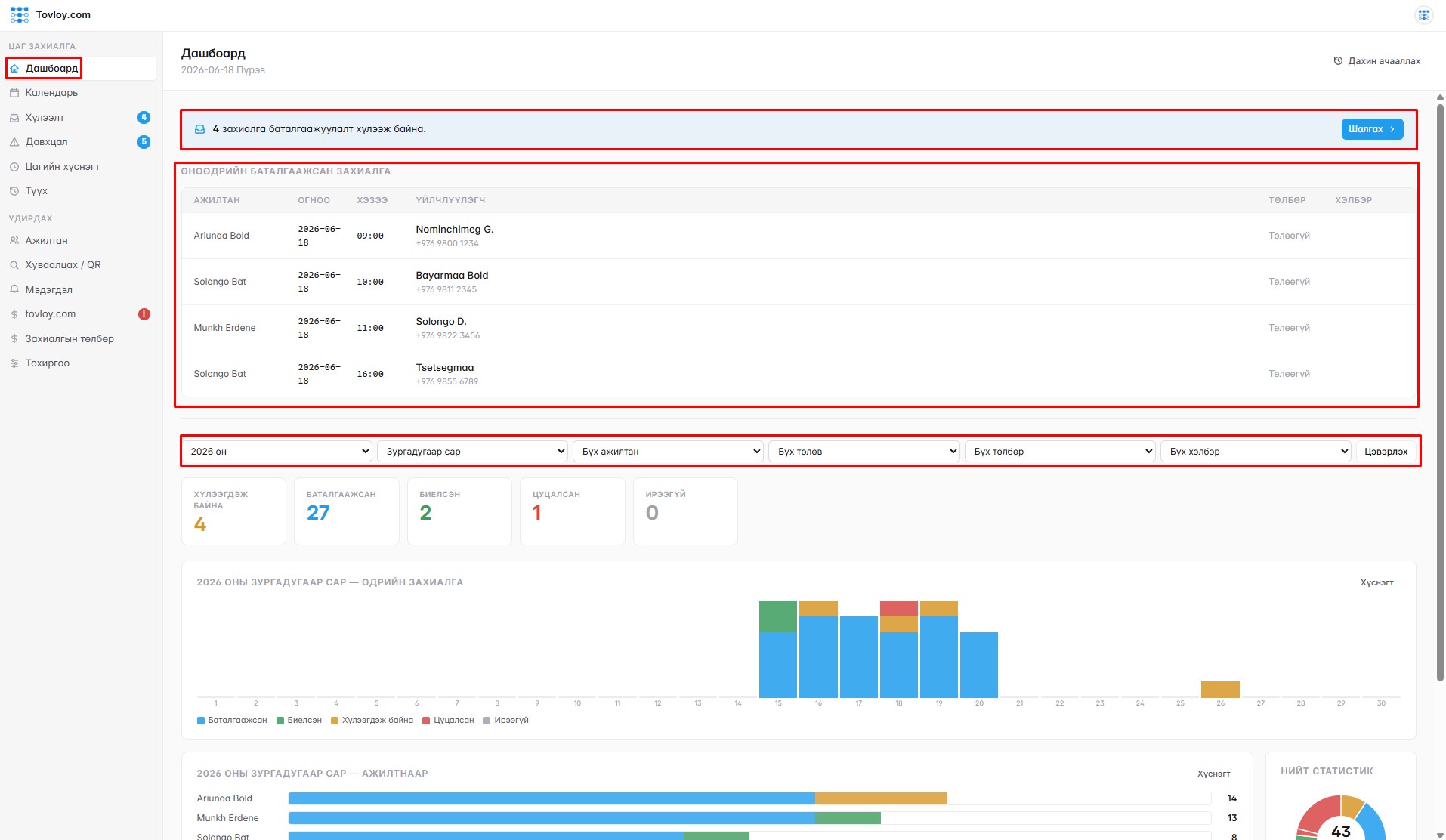Click the home icon beside Дашбоард
The width and height of the screenshot is (1446, 840).
[14, 68]
